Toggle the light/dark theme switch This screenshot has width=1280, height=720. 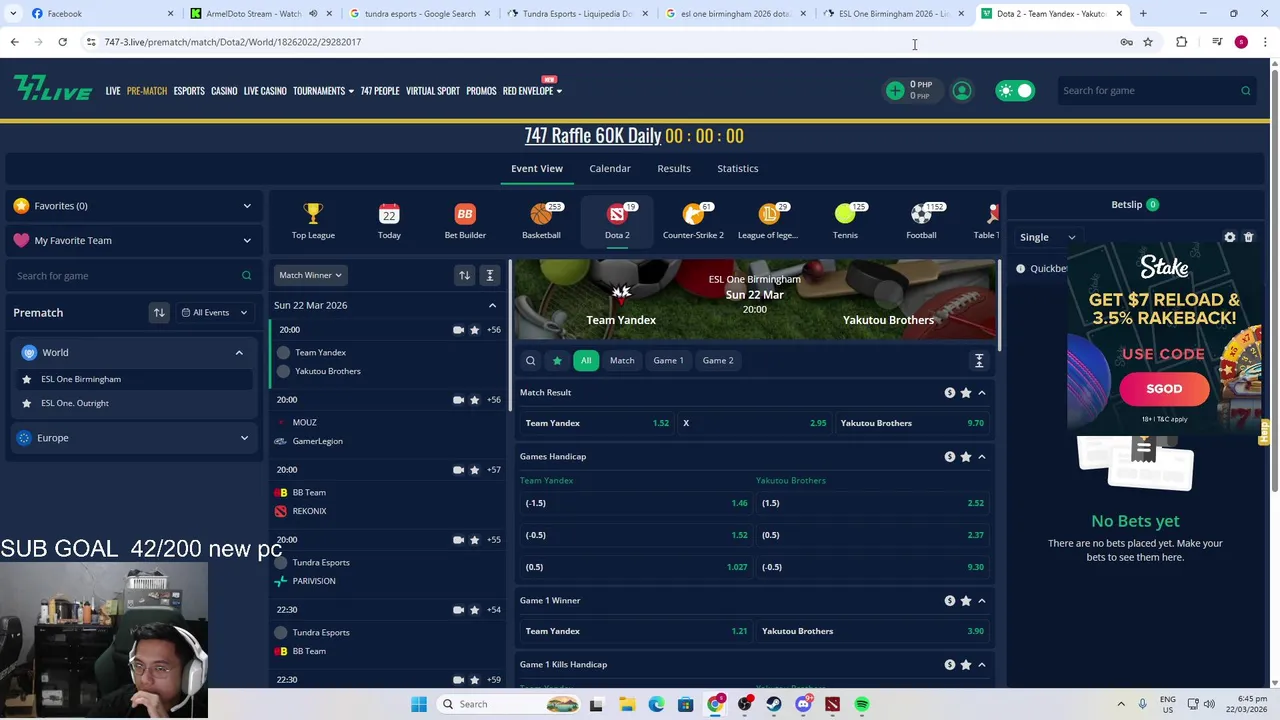1015,91
